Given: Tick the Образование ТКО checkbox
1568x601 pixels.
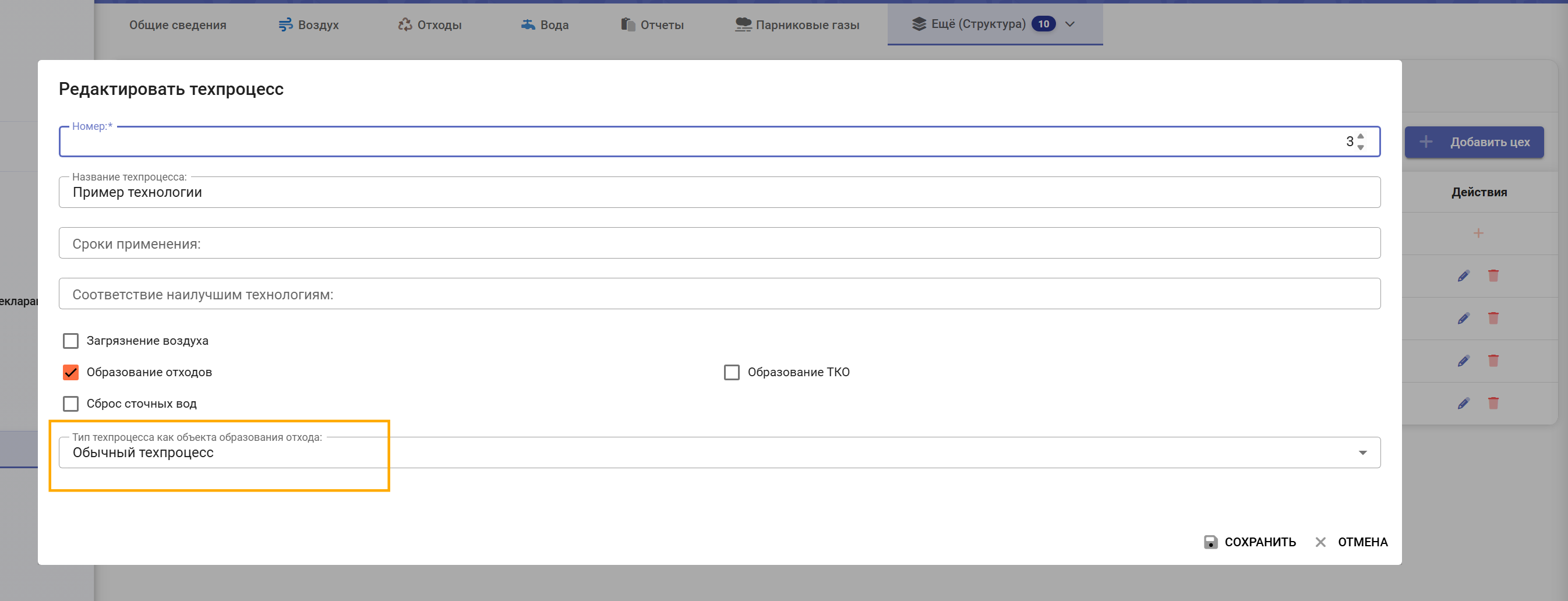Looking at the screenshot, I should tap(732, 372).
